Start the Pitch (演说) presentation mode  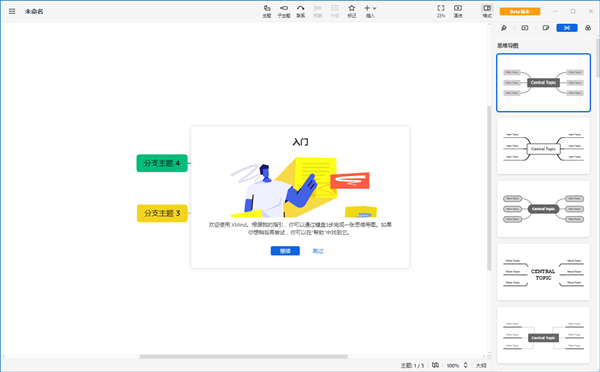pyautogui.click(x=458, y=11)
